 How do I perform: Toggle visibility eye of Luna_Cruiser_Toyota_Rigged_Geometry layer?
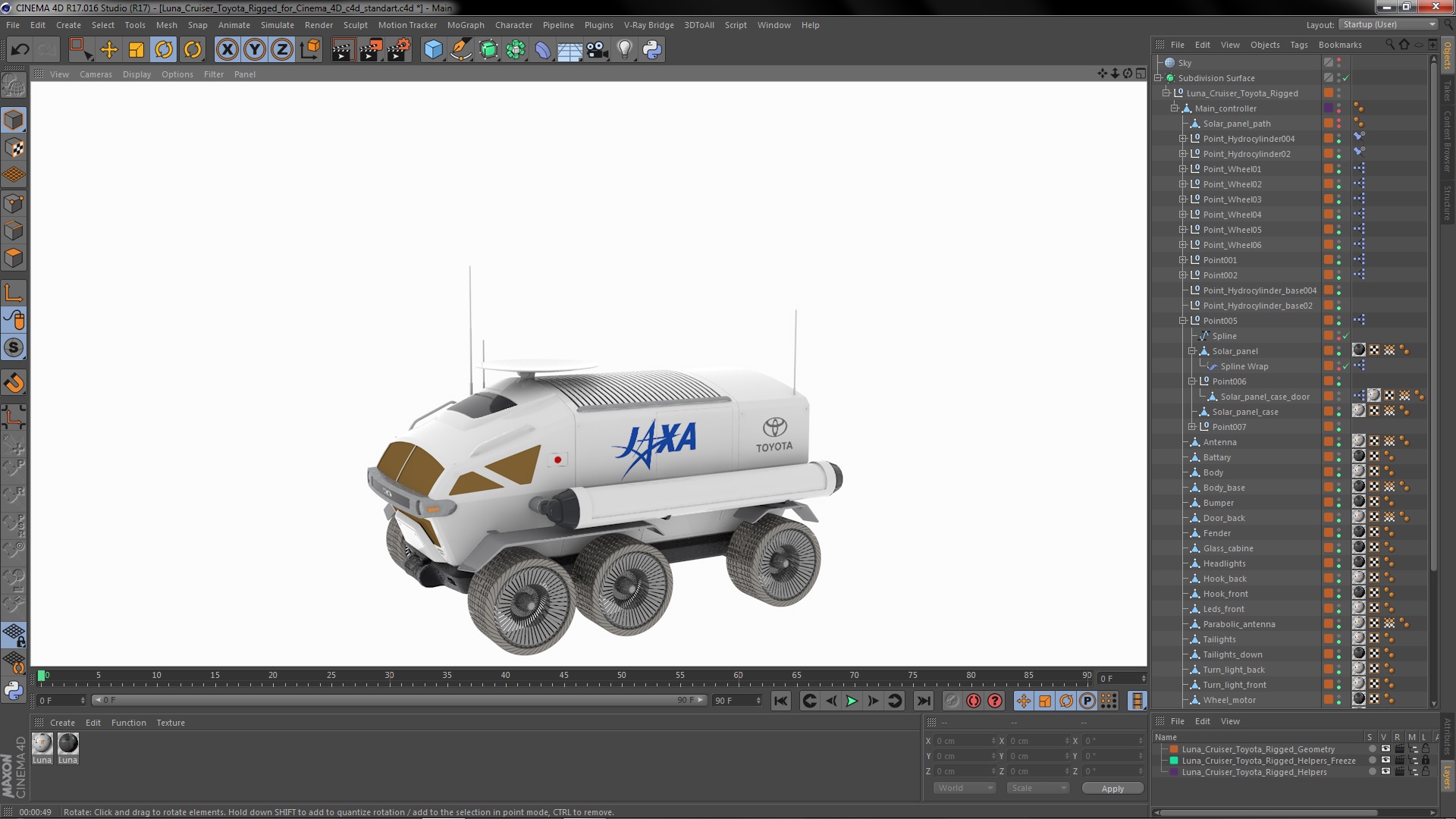(x=1385, y=749)
